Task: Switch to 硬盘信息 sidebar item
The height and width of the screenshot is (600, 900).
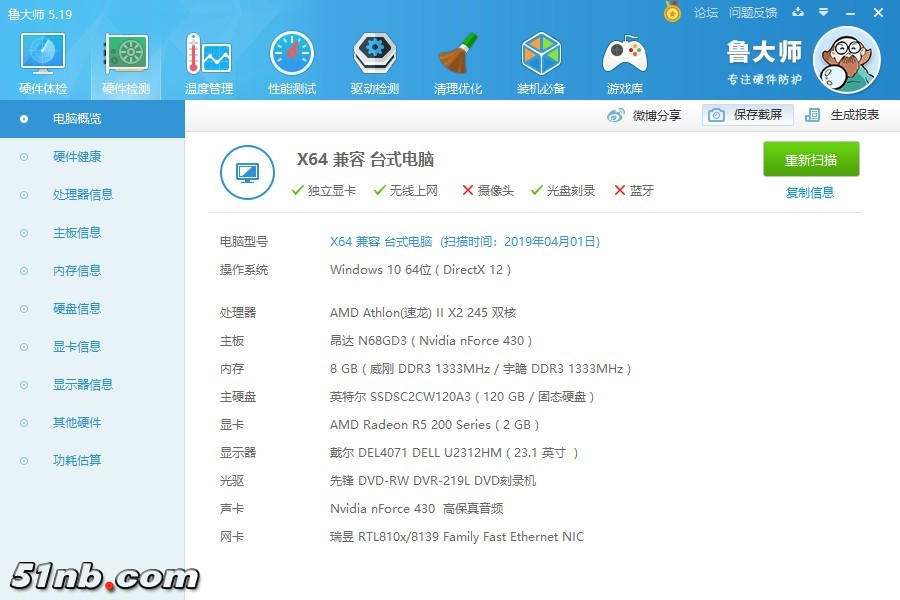Action: coord(77,309)
